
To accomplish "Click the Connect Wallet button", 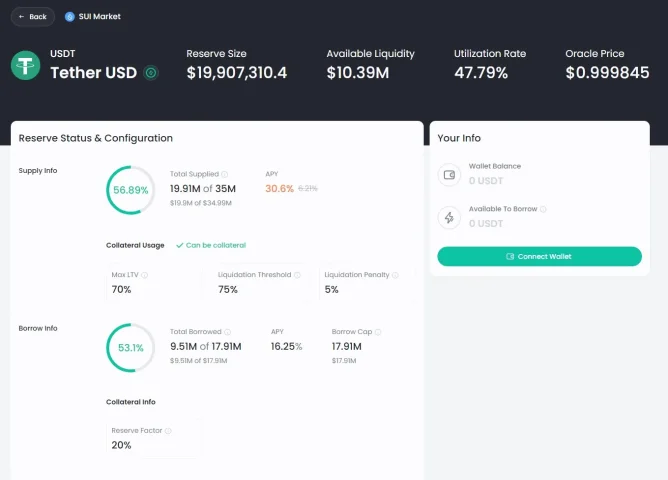I will (539, 256).
